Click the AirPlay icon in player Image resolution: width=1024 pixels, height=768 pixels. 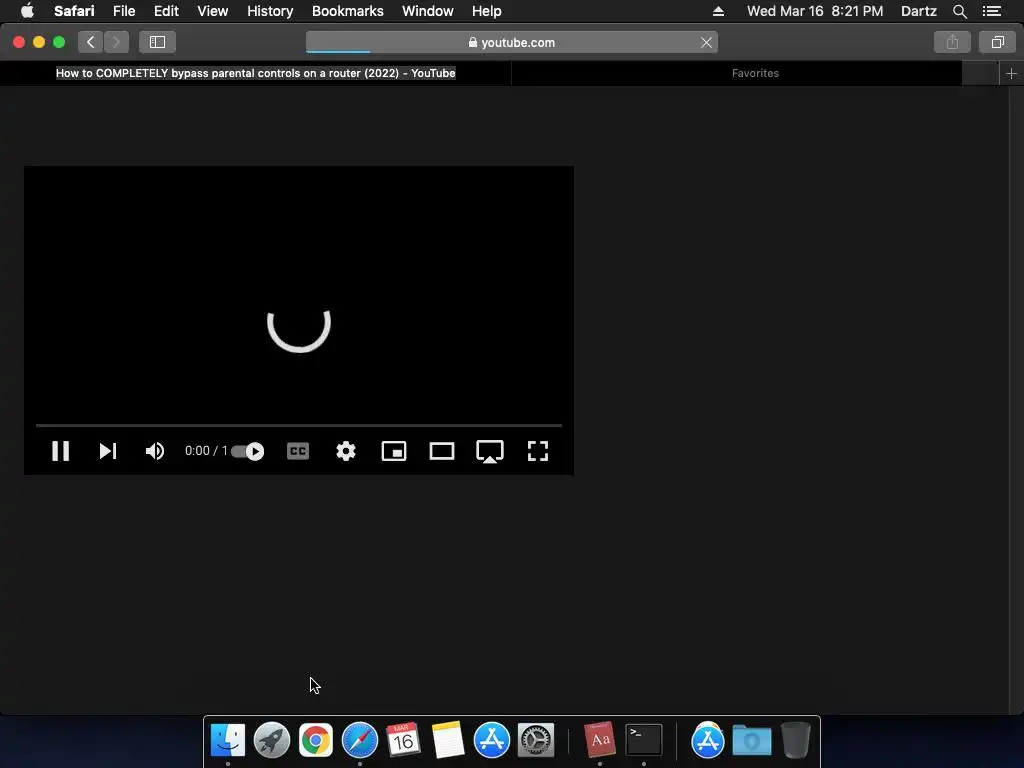point(490,451)
